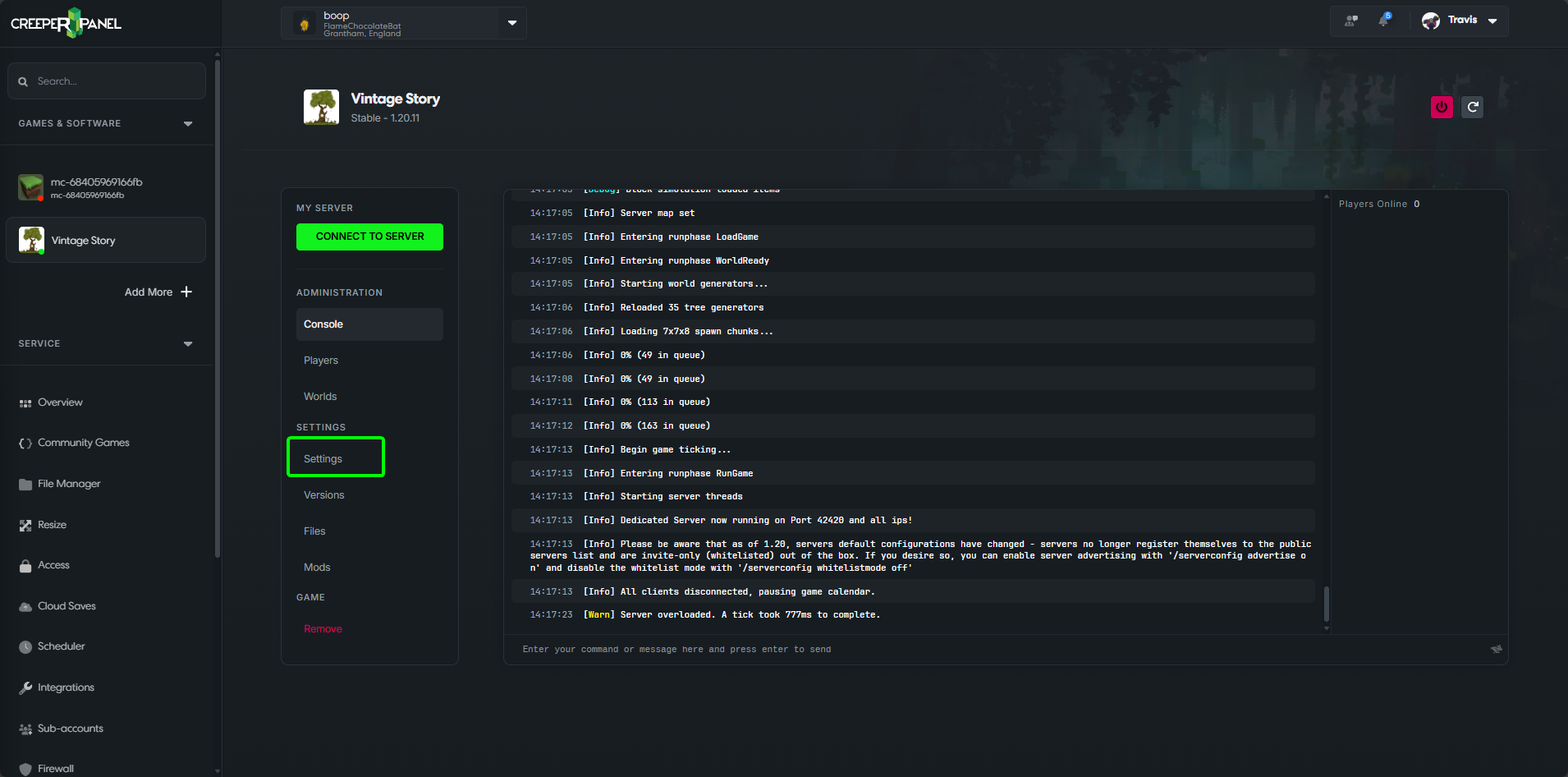Select the mc-68405969166fb server thumbnail

point(30,187)
